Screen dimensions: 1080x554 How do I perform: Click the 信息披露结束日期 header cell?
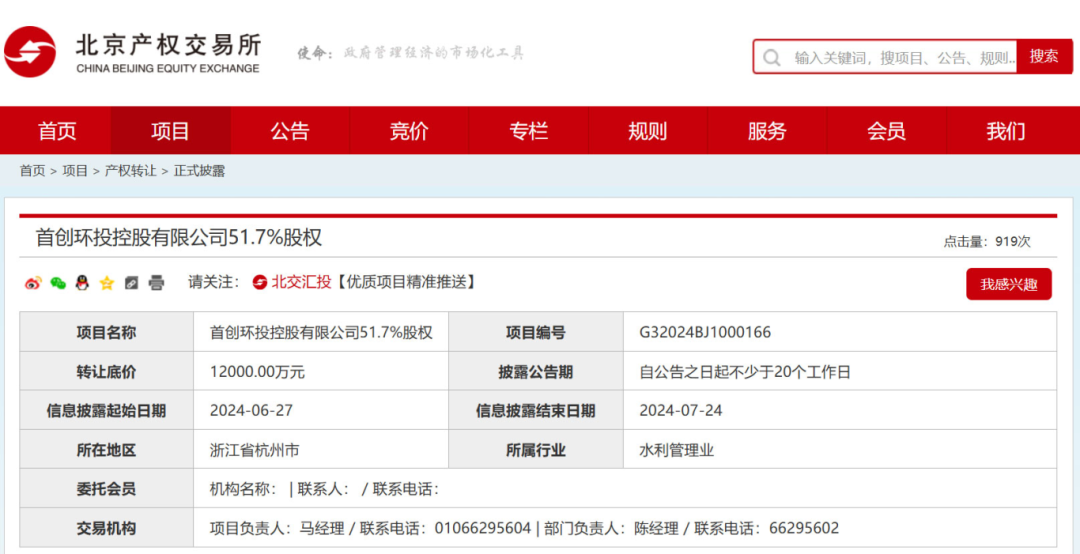coord(536,411)
